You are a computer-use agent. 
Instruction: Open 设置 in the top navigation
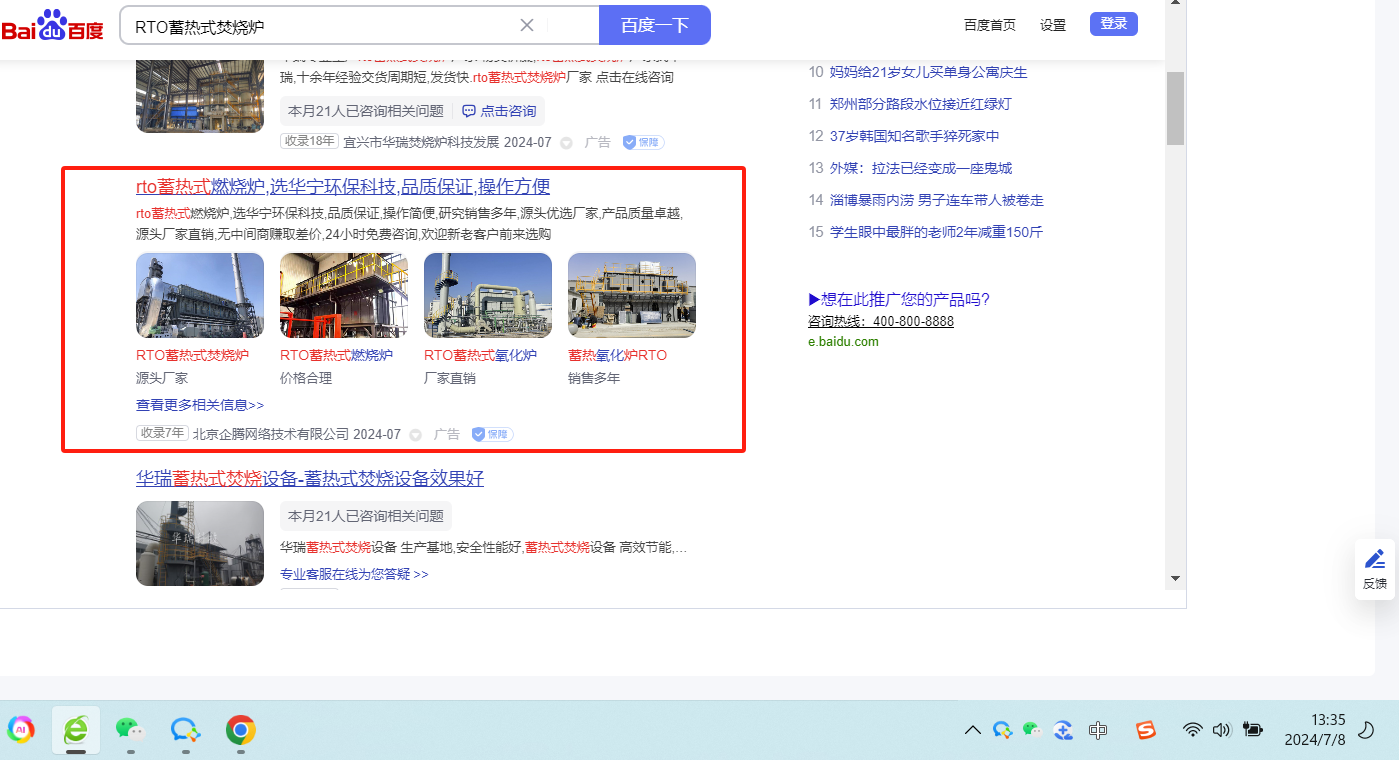click(1052, 25)
